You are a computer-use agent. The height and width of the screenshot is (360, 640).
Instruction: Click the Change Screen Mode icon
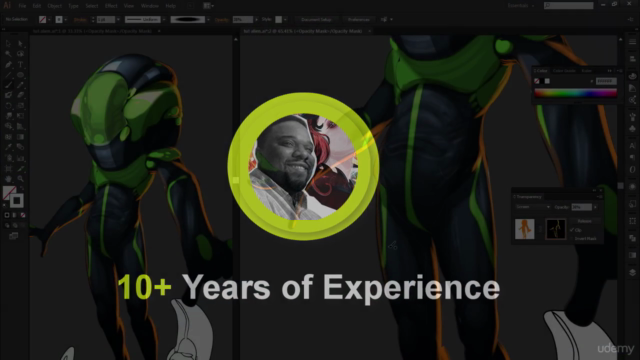13,236
